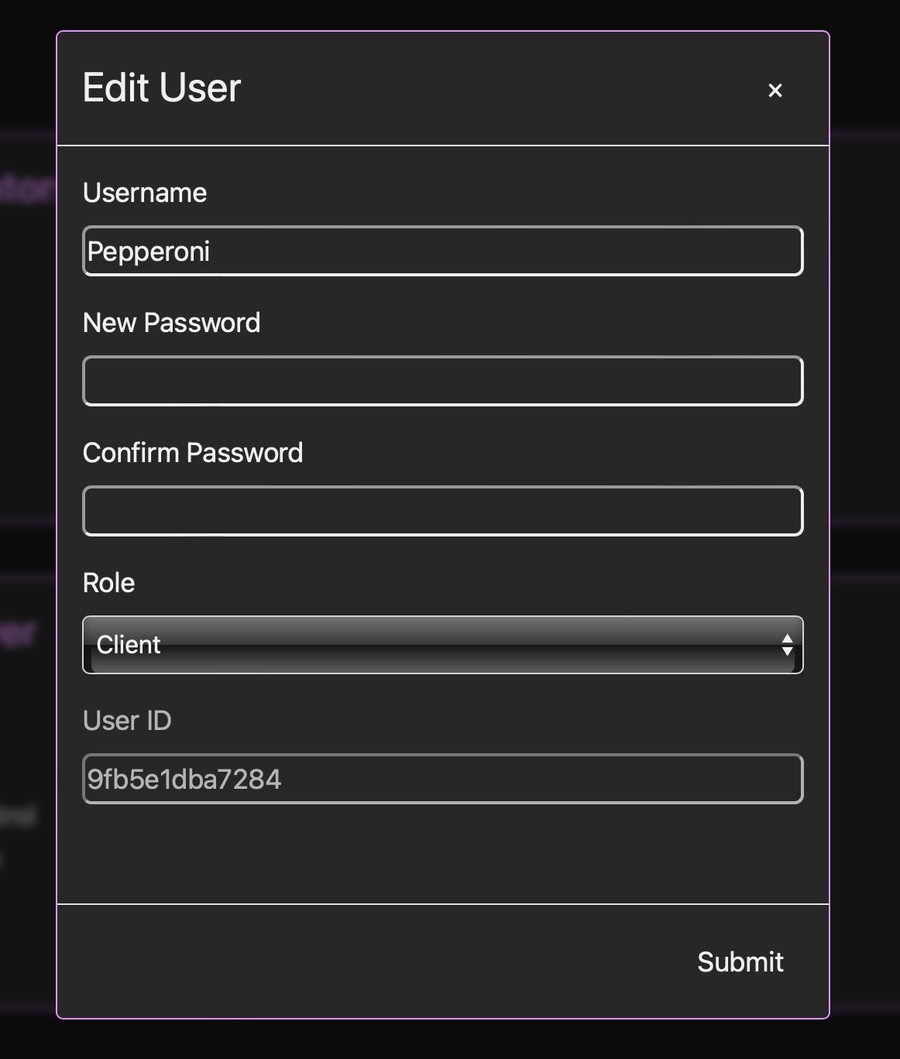
Task: Click the Username label
Action: (x=145, y=193)
